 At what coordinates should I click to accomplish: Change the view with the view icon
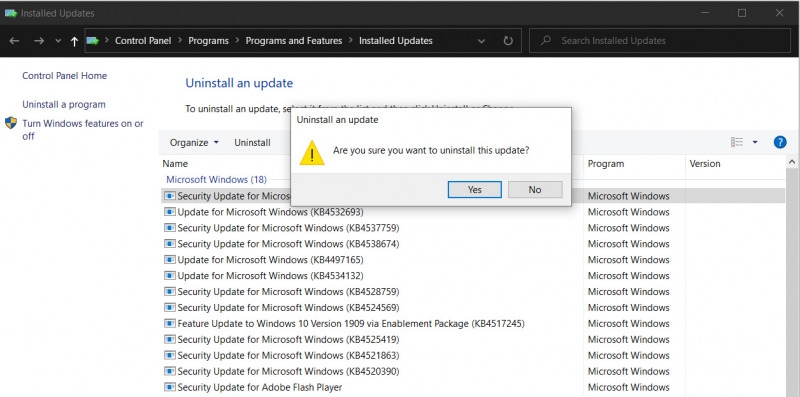[737, 142]
